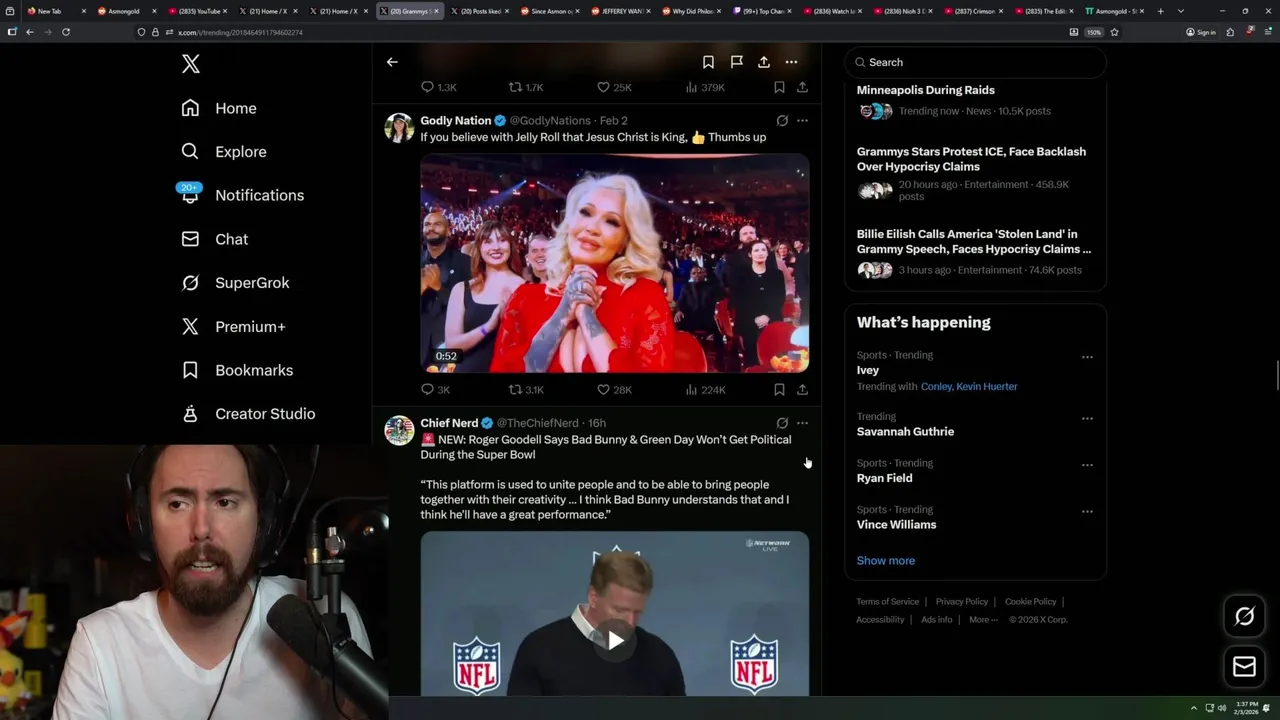Open more options in timeline header

(791, 62)
